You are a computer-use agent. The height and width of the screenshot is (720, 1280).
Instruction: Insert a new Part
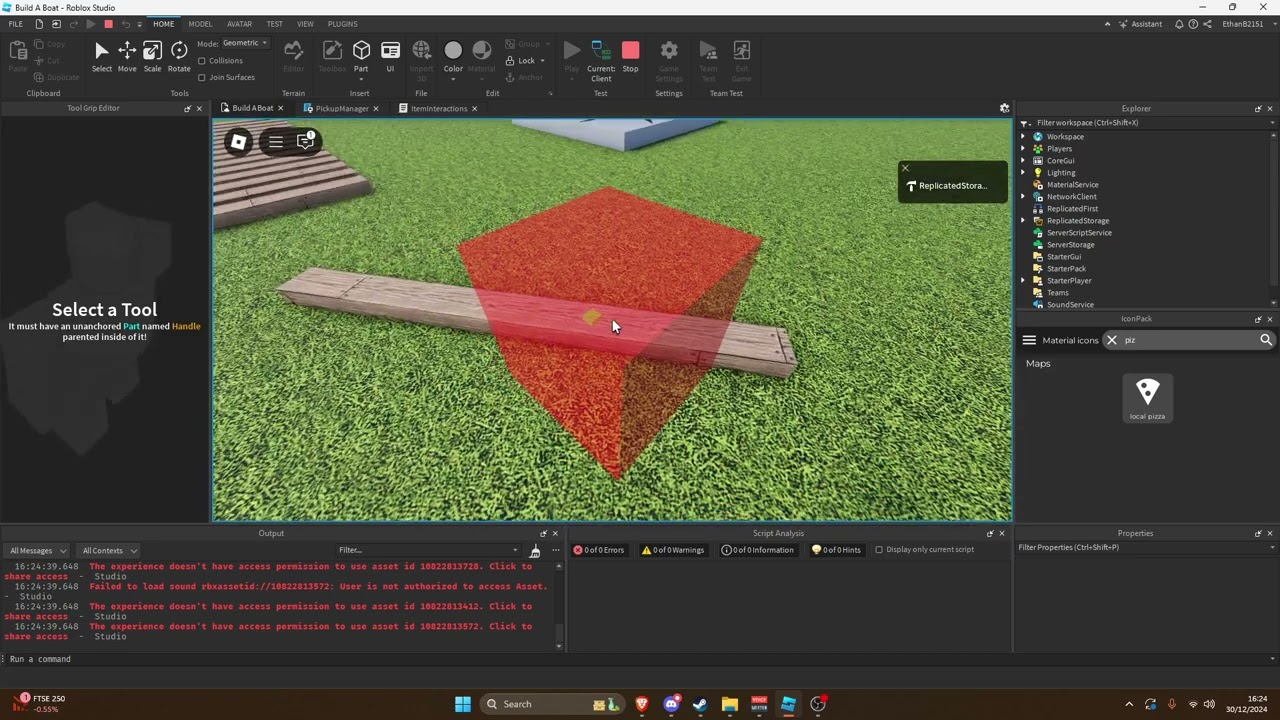[x=361, y=56]
